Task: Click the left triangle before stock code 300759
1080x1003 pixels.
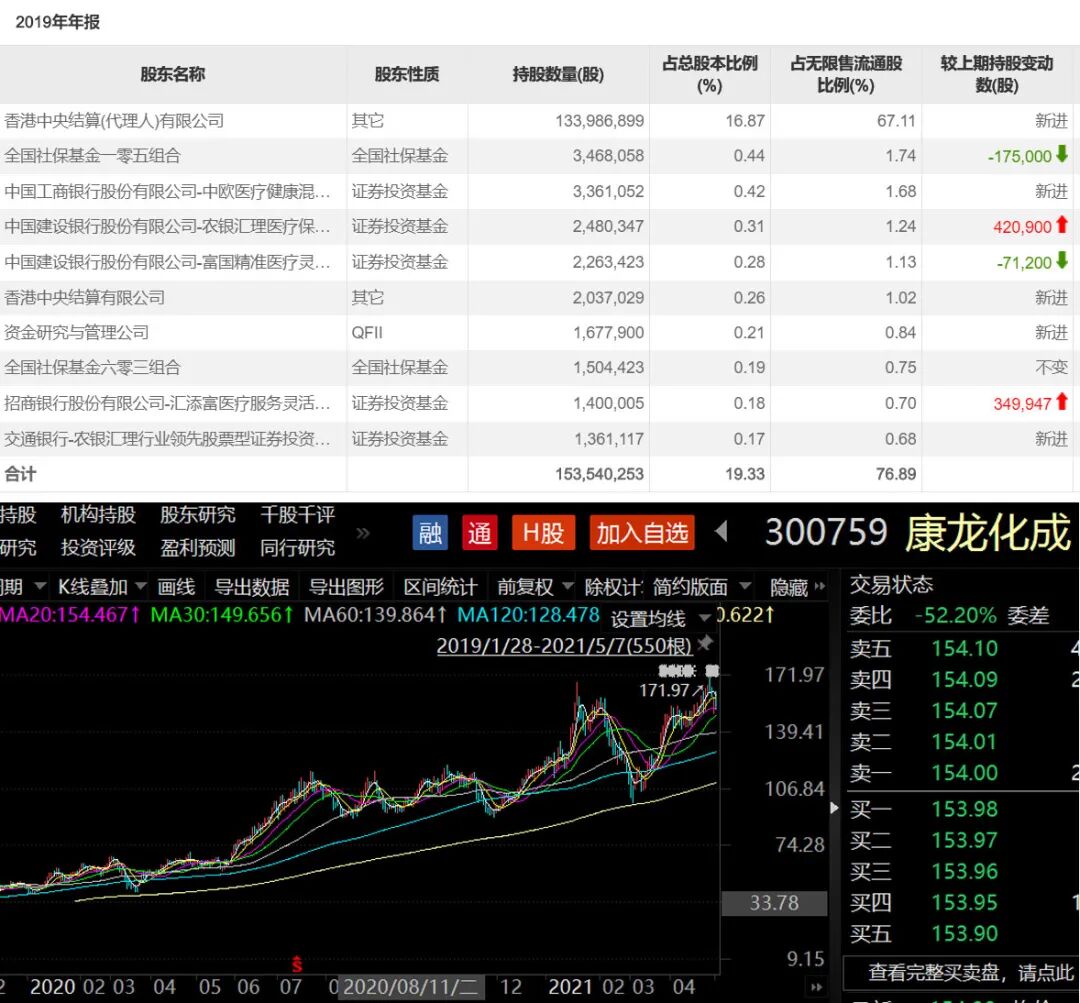Action: [x=722, y=532]
